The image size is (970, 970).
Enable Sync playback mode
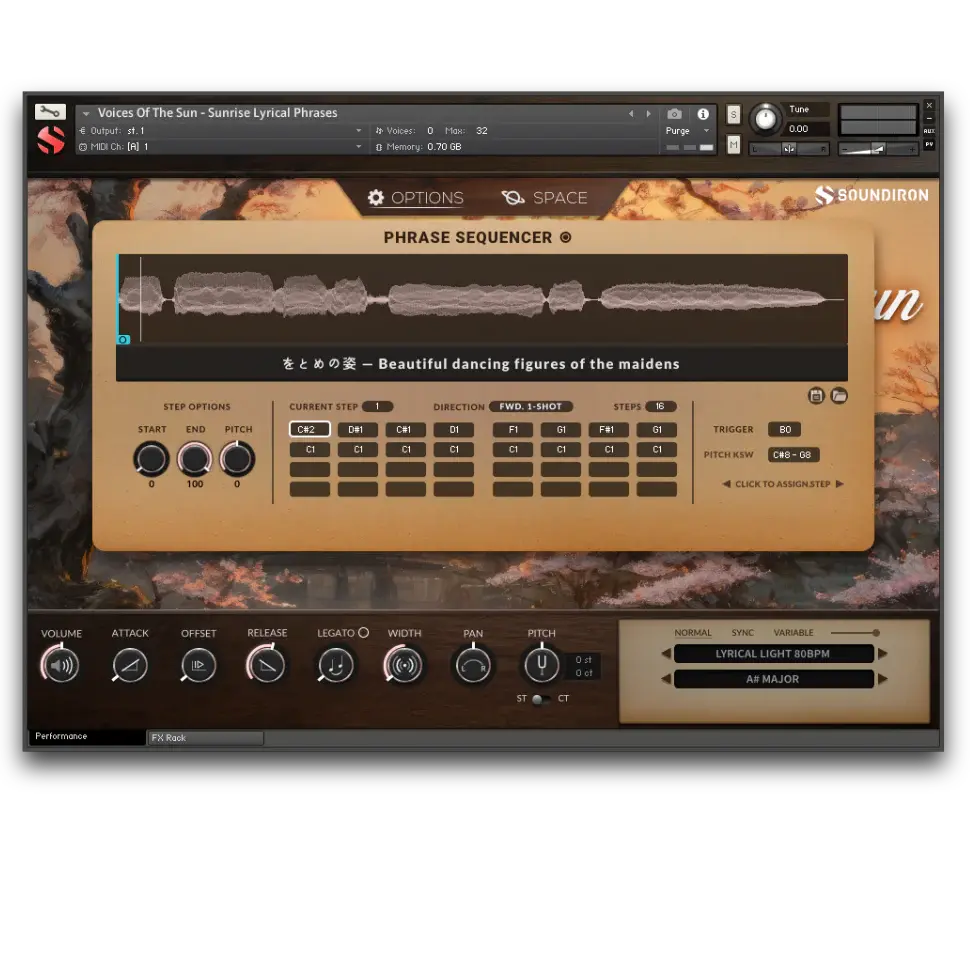pos(741,632)
